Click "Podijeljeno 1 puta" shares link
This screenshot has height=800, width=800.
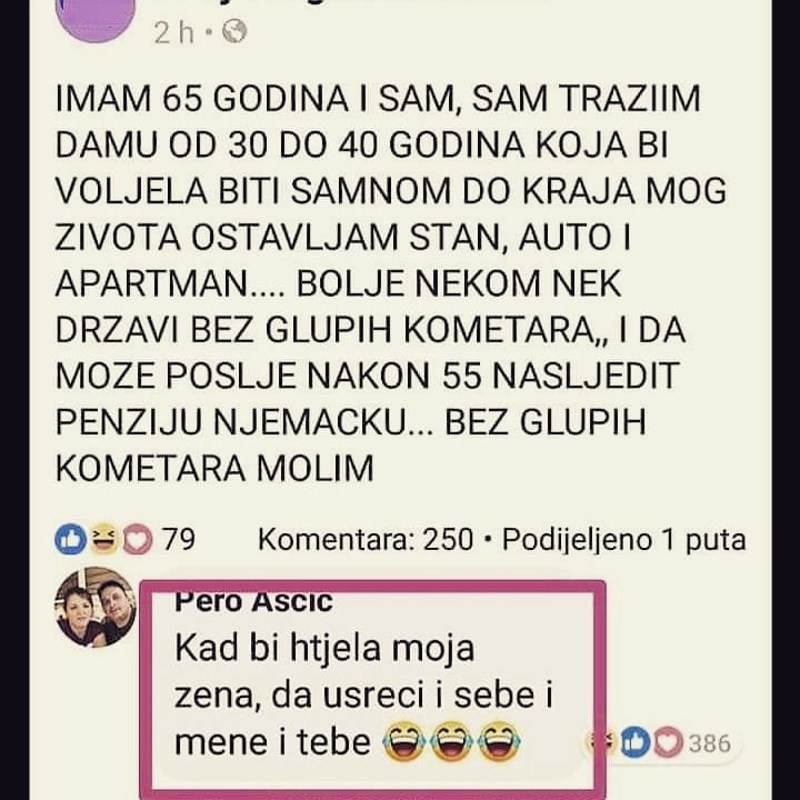point(623,540)
